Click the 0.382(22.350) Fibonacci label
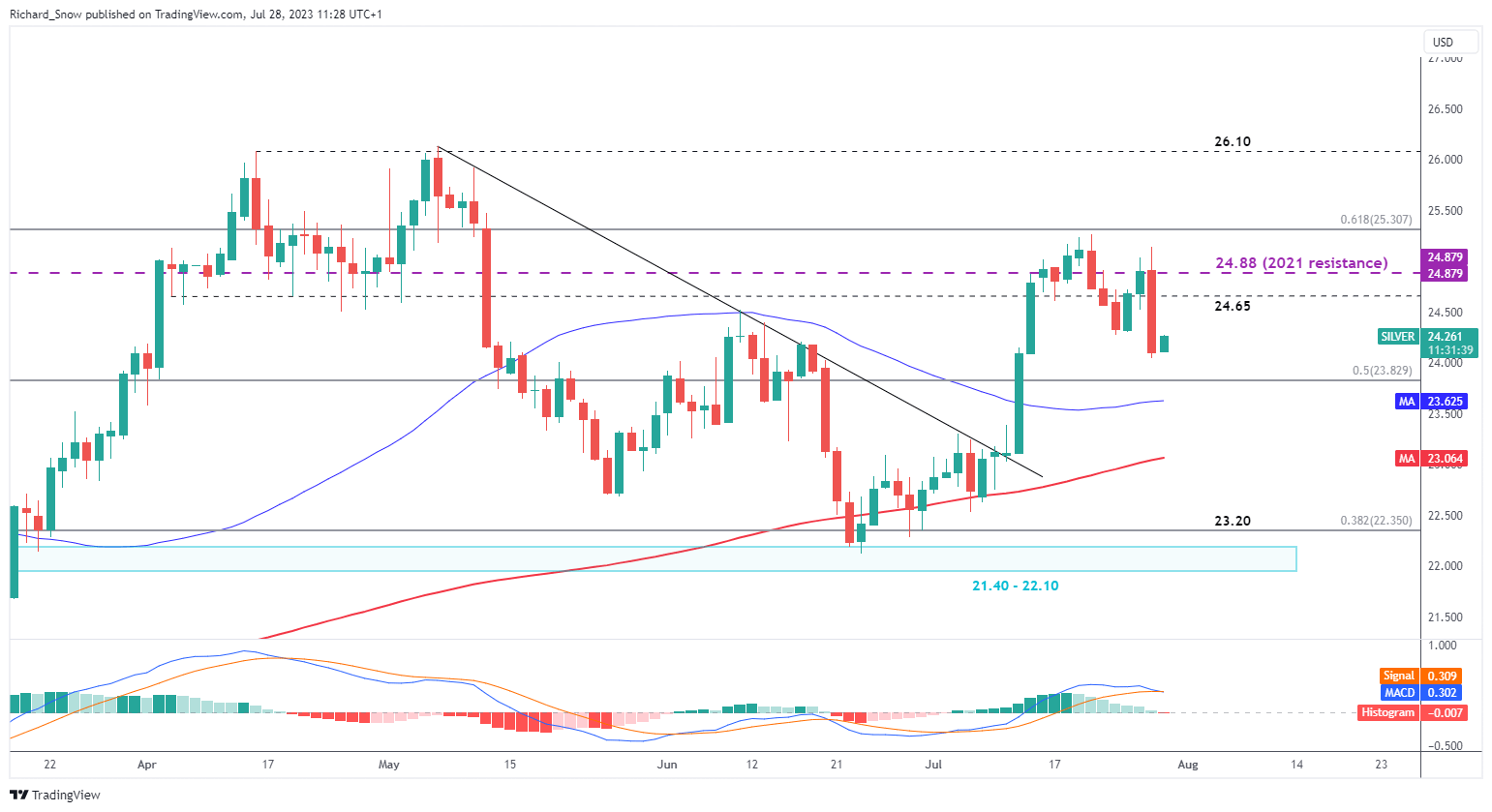 (x=1376, y=520)
